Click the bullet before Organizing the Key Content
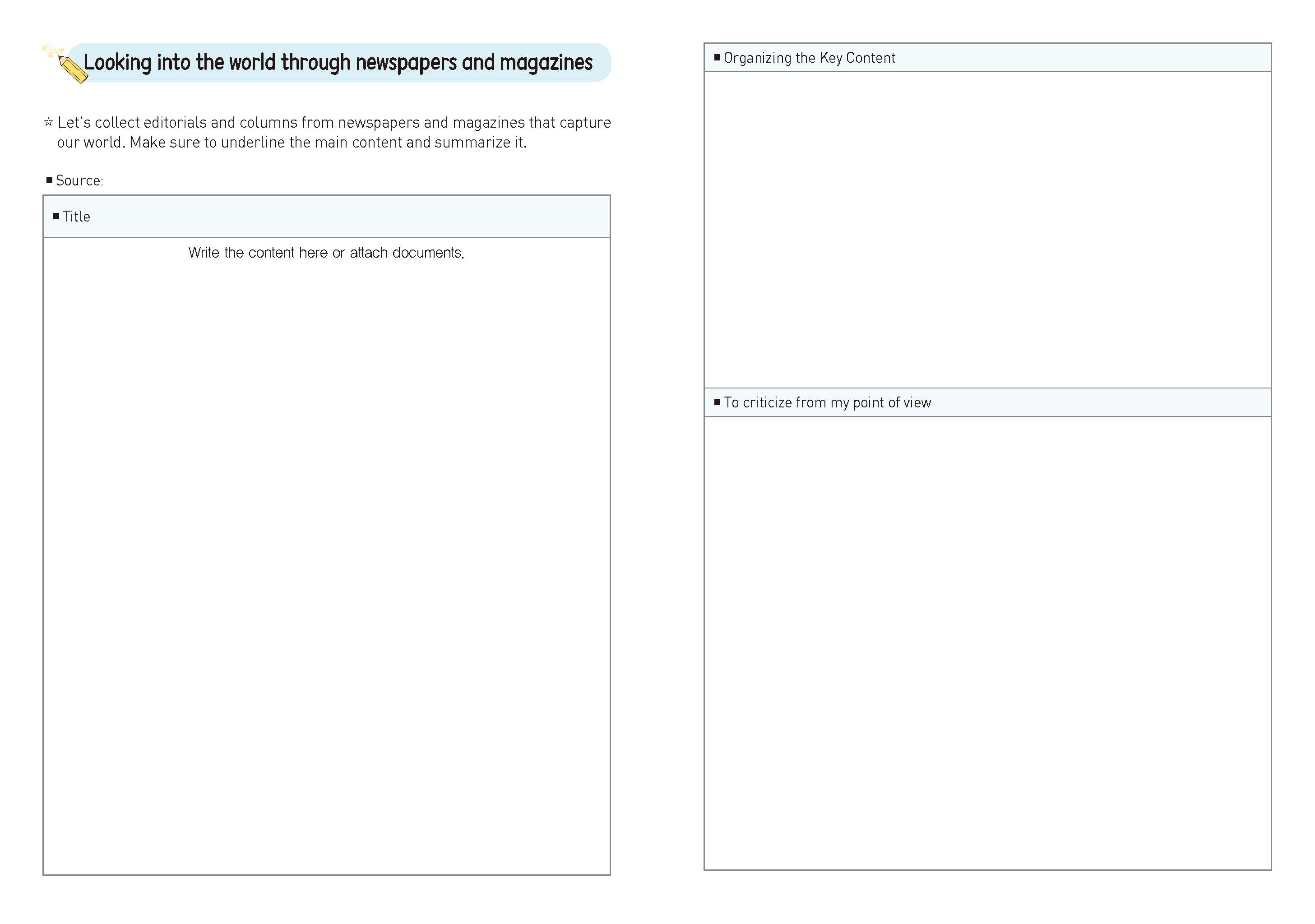1315x924 pixels. (x=717, y=57)
